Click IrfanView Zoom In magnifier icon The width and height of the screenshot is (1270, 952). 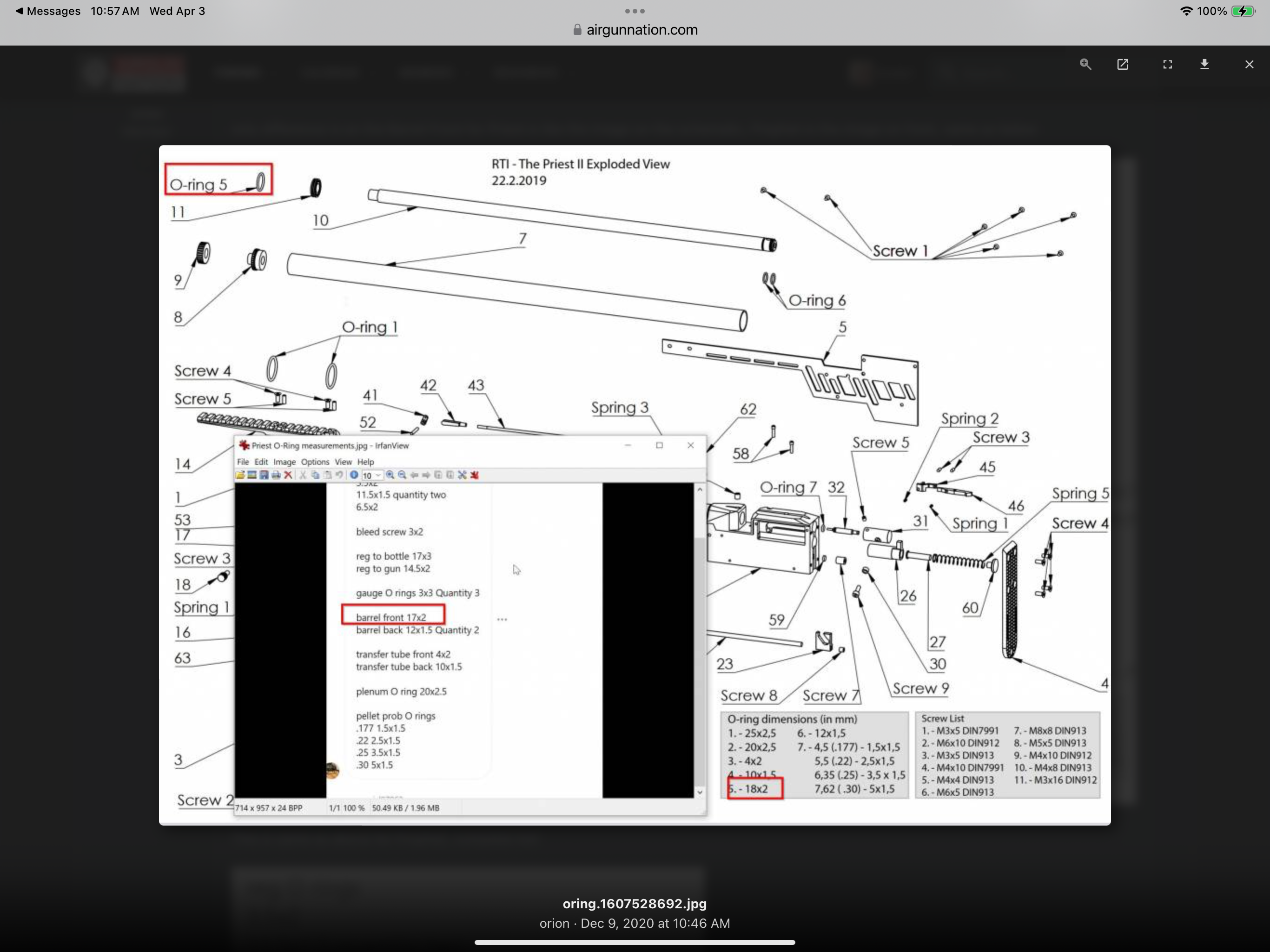[390, 475]
